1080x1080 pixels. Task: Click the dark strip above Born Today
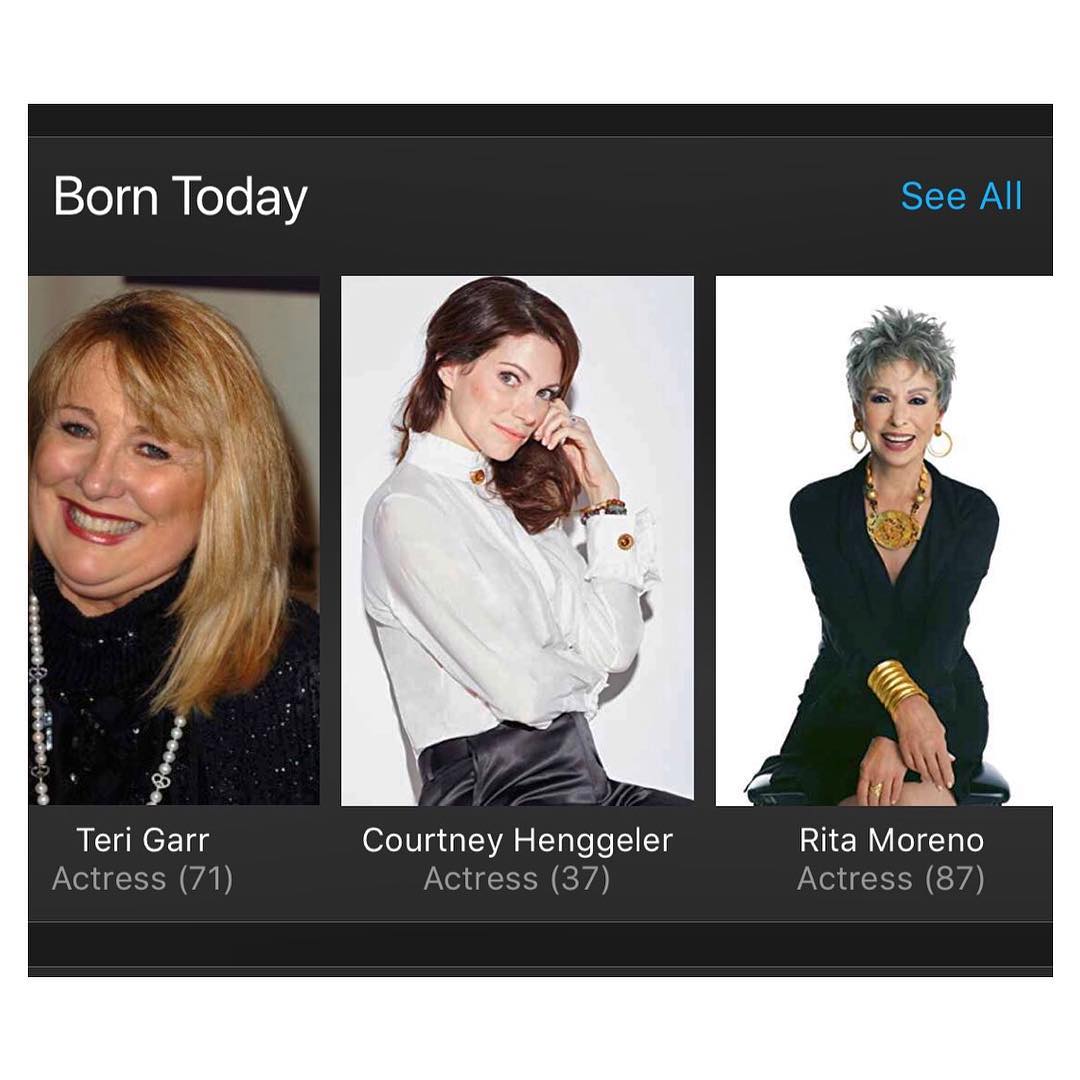tap(540, 121)
